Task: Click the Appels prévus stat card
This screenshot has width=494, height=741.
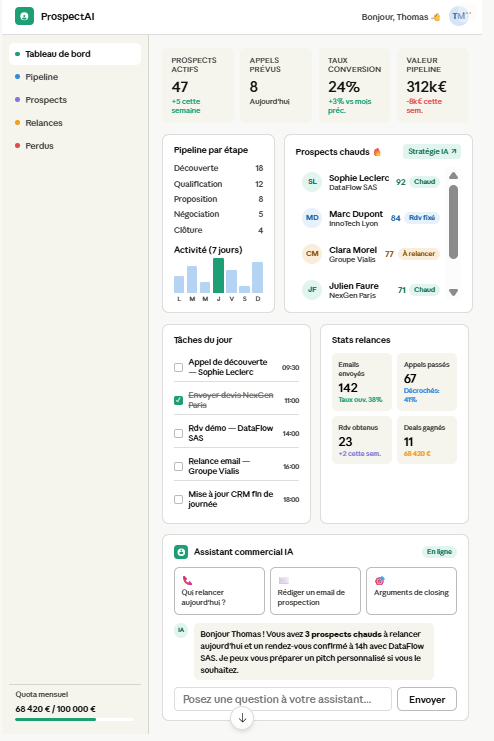Action: tap(276, 85)
